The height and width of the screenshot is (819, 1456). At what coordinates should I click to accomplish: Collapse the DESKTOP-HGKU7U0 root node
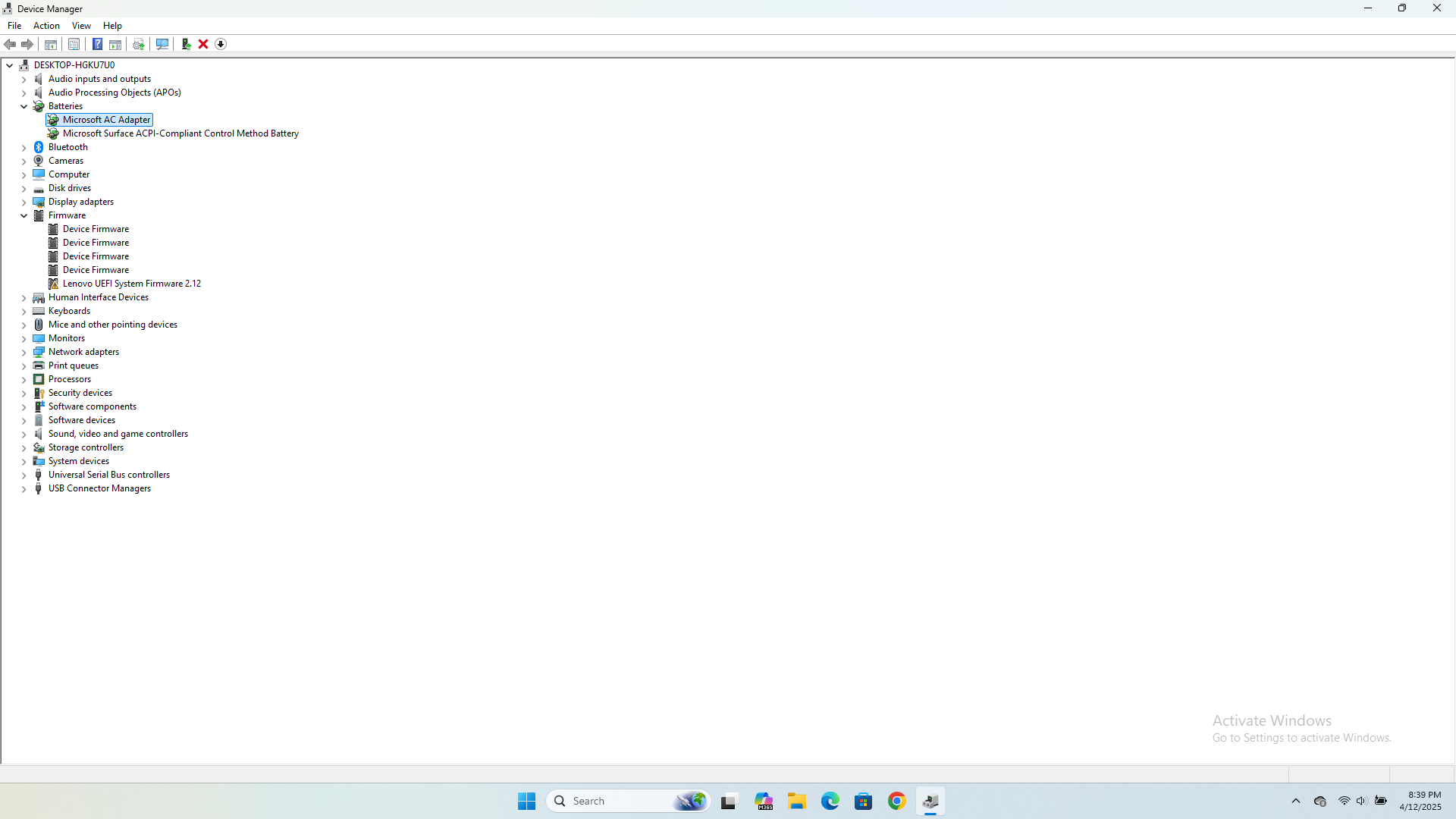click(x=10, y=65)
